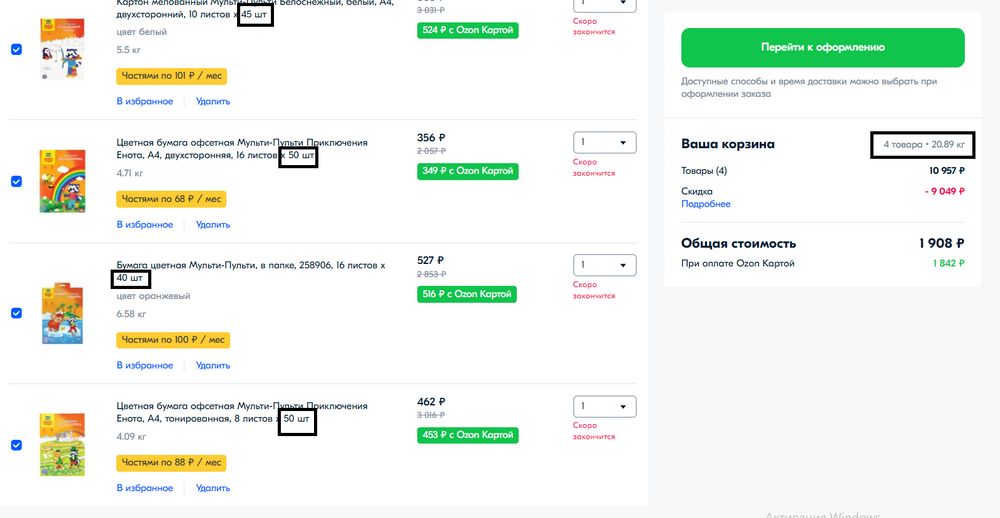Open quantity dropdown for the 356 ₽ item

[x=604, y=143]
